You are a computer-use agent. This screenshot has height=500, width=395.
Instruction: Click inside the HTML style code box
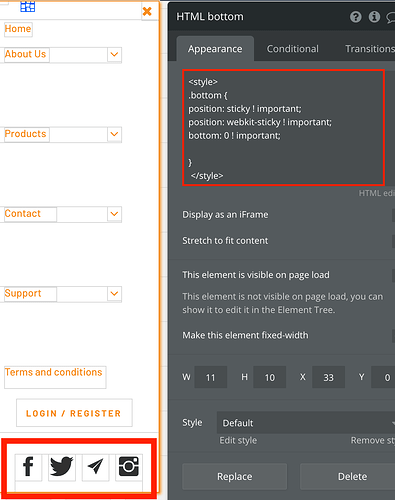(283, 127)
